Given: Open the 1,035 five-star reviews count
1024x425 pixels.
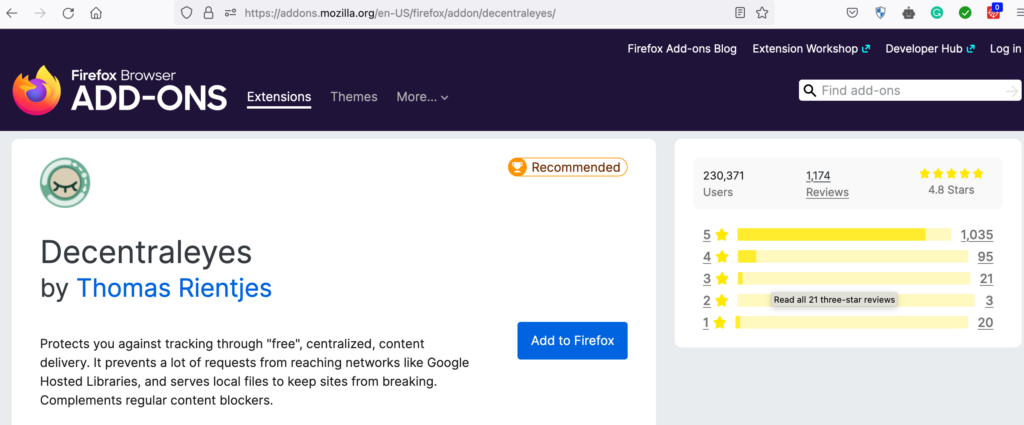Looking at the screenshot, I should click(976, 234).
